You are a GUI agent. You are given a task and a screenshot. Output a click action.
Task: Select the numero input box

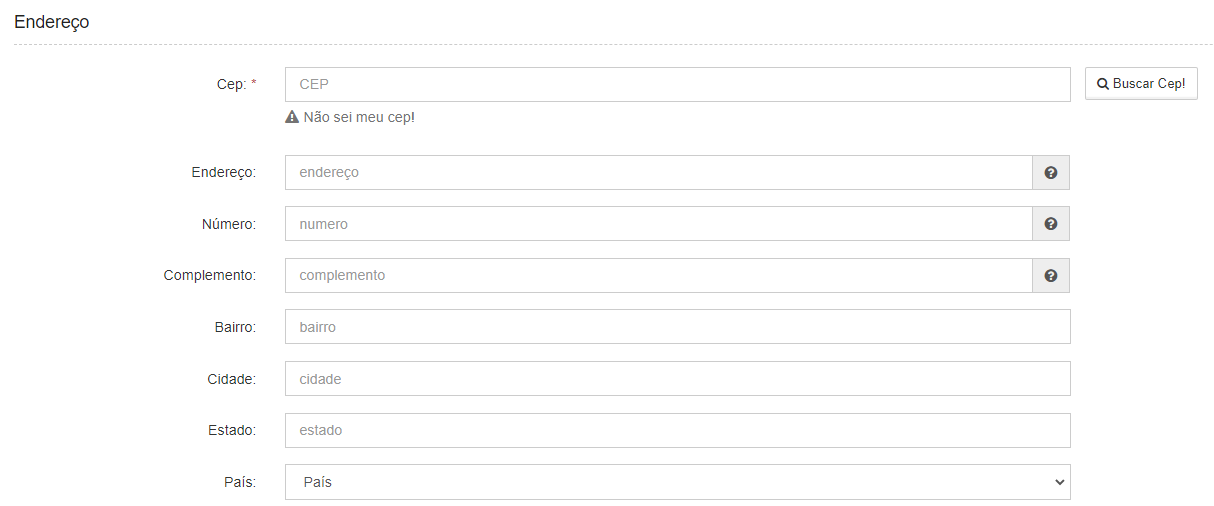coord(659,224)
